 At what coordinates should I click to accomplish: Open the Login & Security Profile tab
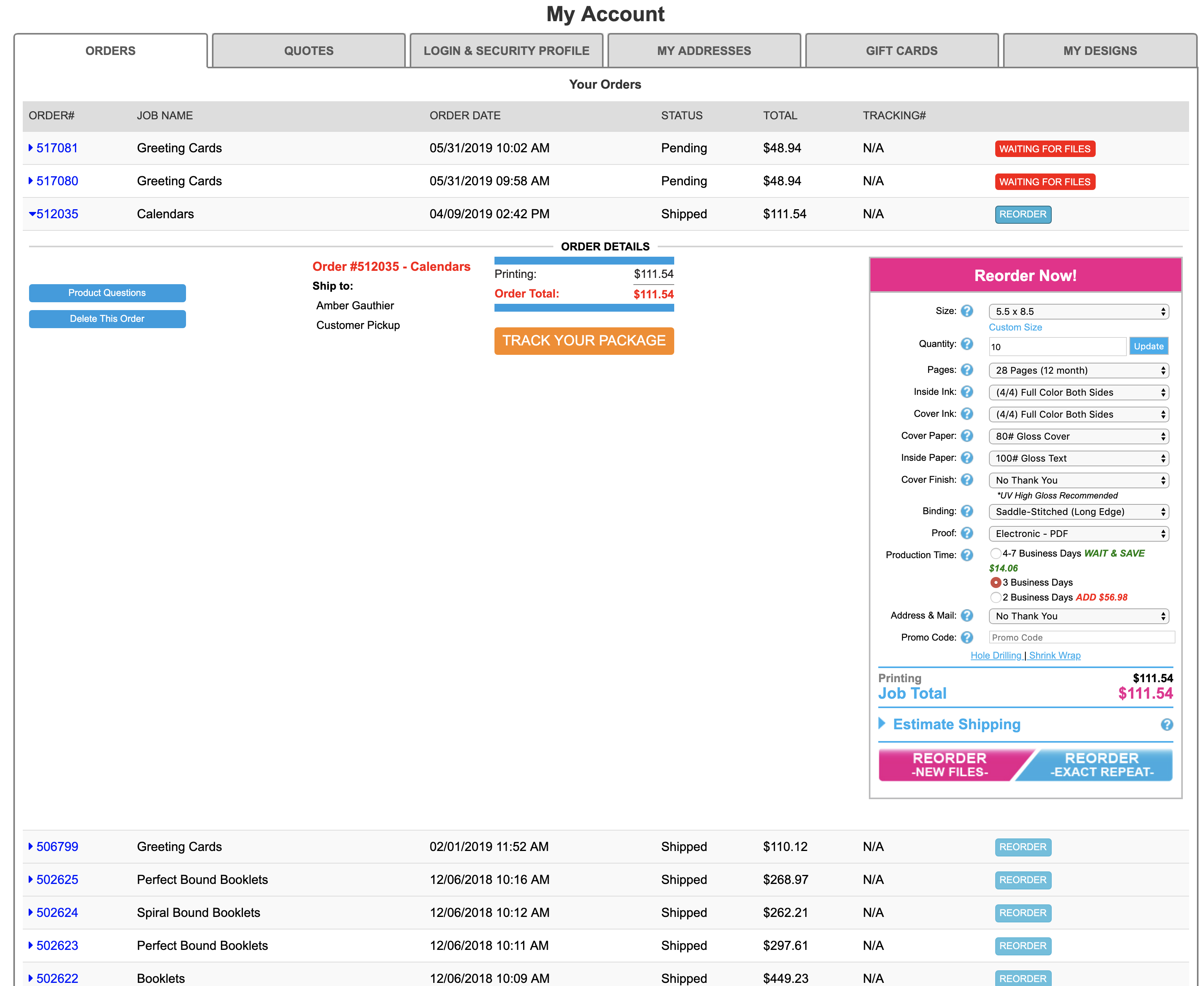(x=507, y=51)
